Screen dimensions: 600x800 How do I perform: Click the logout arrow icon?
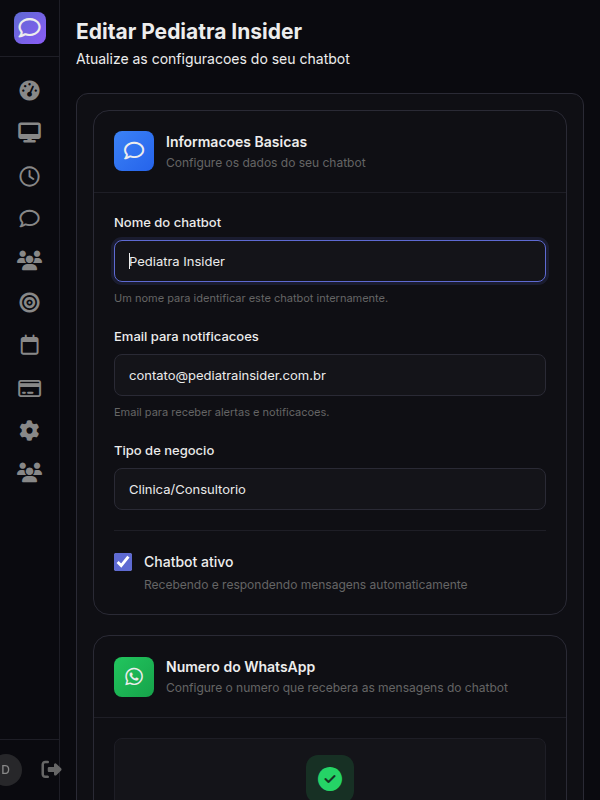click(50, 770)
